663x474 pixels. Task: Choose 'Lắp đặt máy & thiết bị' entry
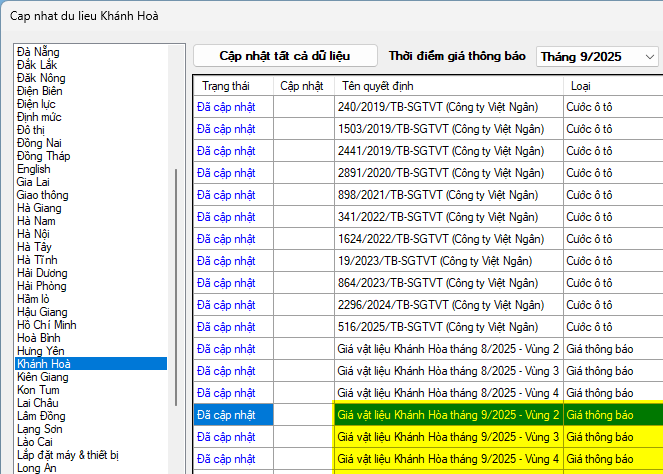coord(68,455)
